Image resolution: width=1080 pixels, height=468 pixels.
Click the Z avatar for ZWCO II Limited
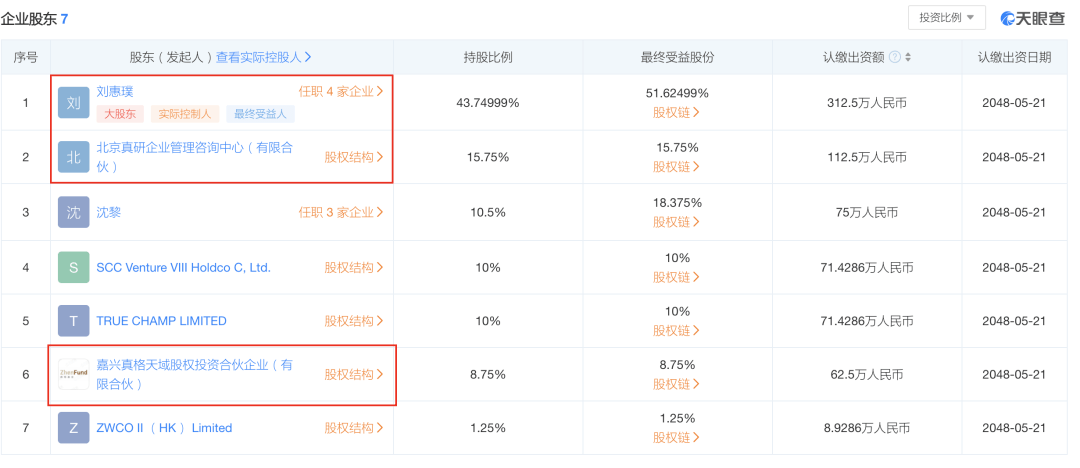point(74,427)
